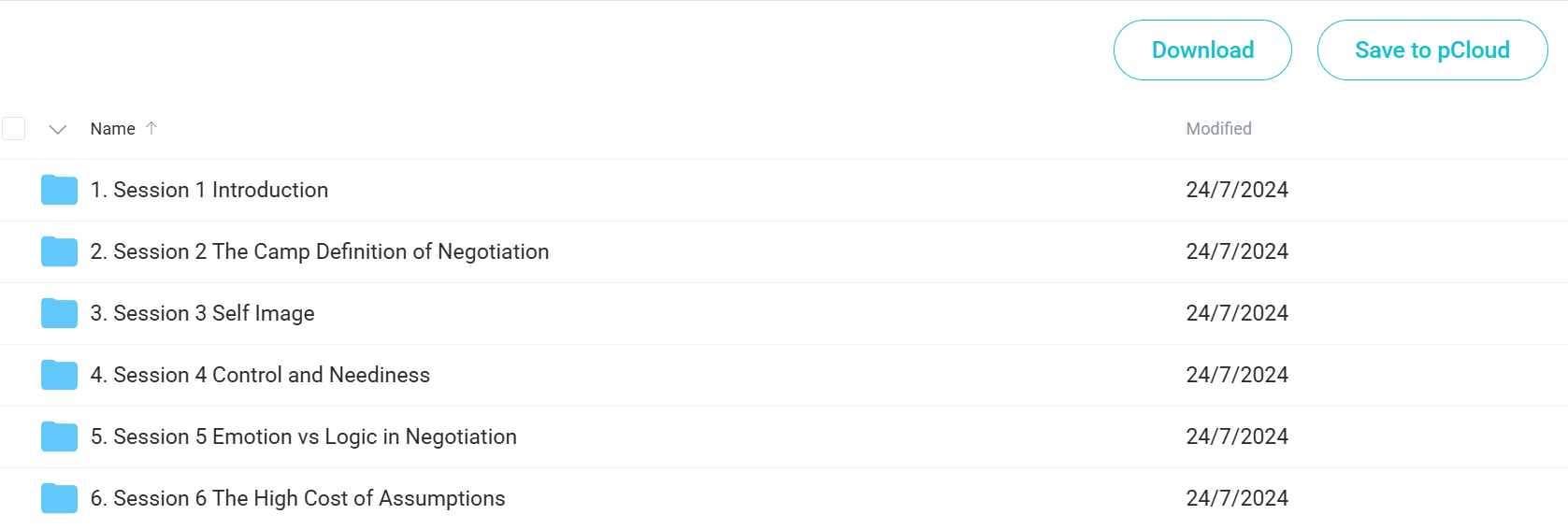Expand the selection chevron dropdown near Name
The image size is (1568, 529).
58,129
